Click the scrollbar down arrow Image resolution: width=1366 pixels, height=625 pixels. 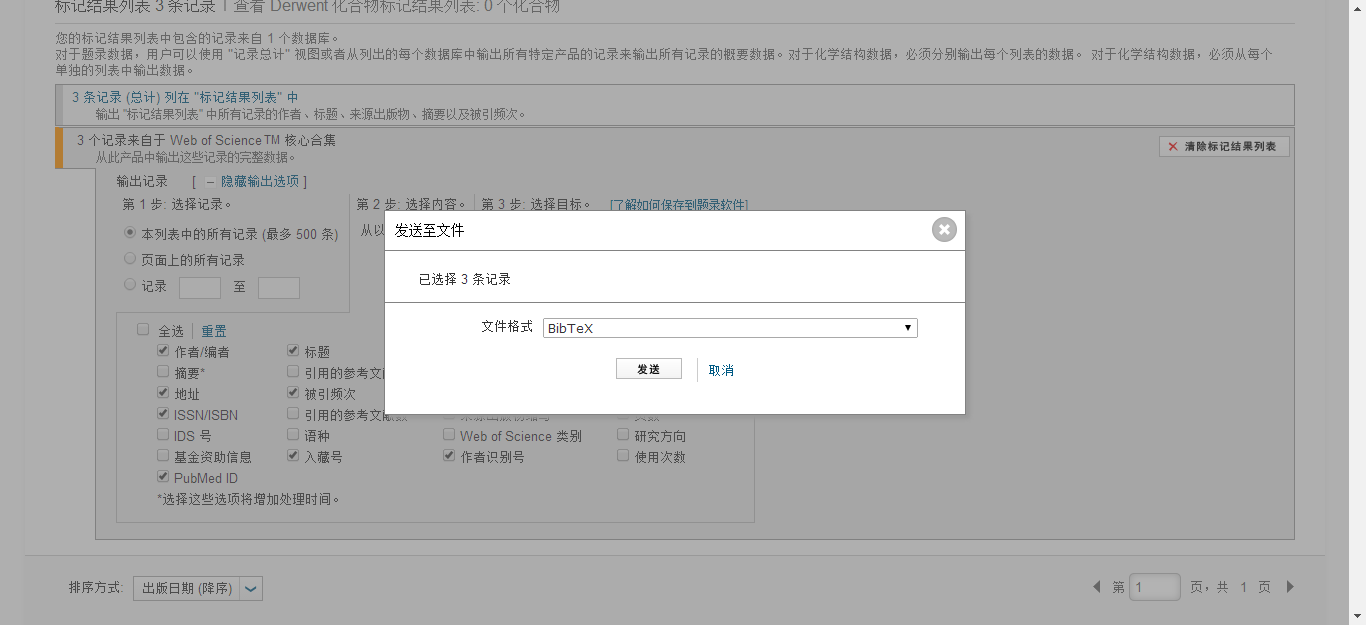(1356, 616)
